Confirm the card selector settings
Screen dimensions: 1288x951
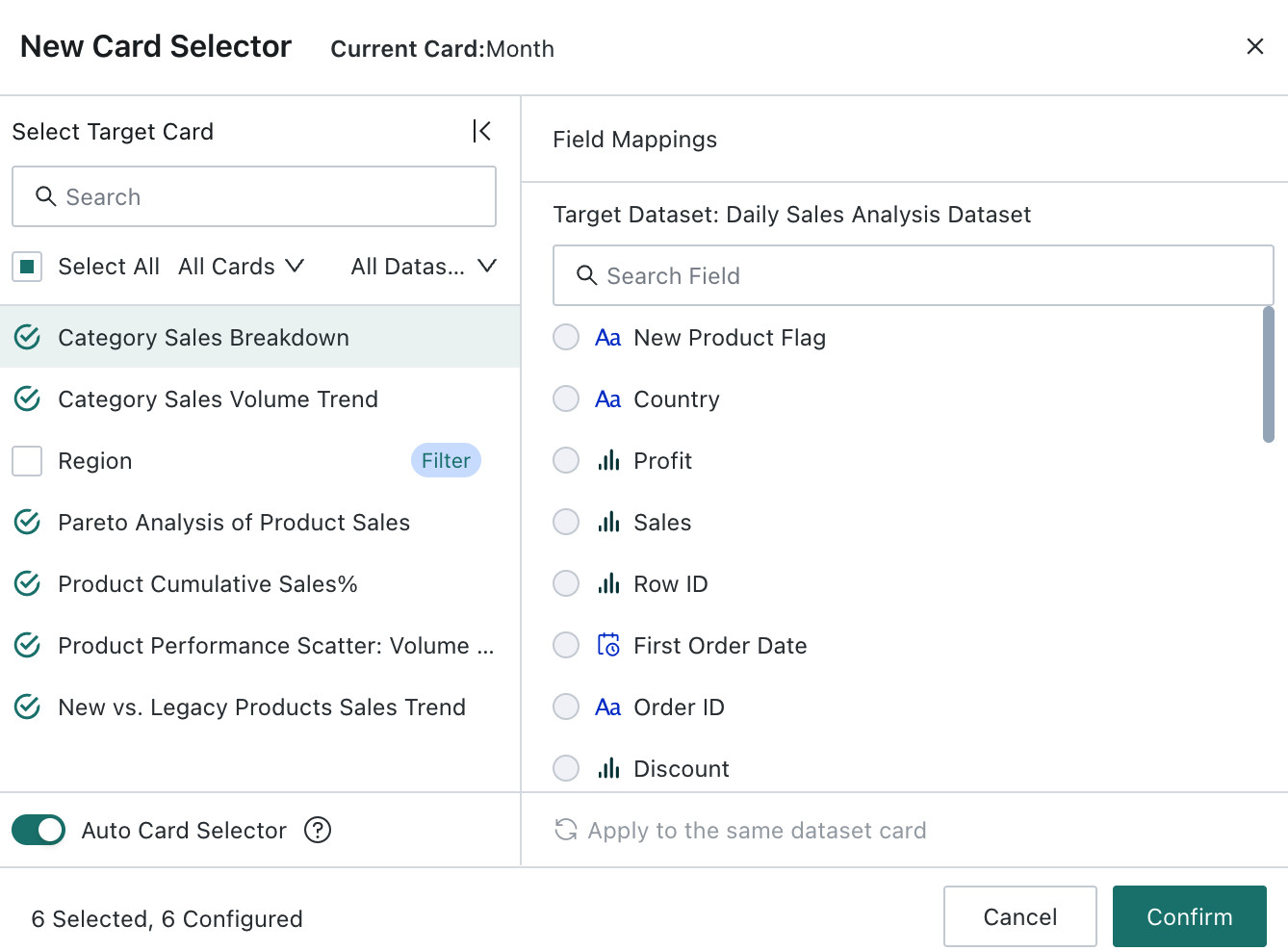coord(1190,916)
